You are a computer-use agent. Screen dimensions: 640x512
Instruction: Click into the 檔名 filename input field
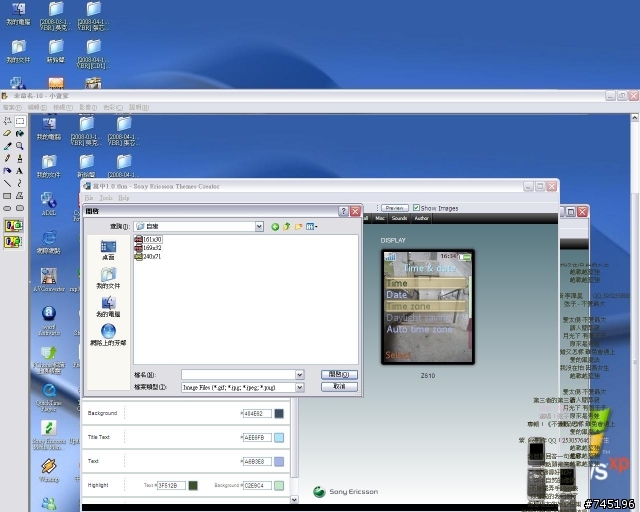point(239,374)
